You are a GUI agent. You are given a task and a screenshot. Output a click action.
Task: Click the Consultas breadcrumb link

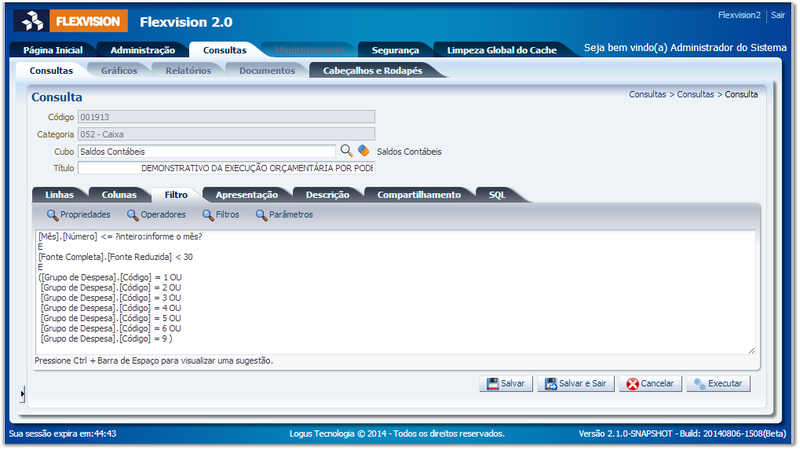(x=648, y=94)
